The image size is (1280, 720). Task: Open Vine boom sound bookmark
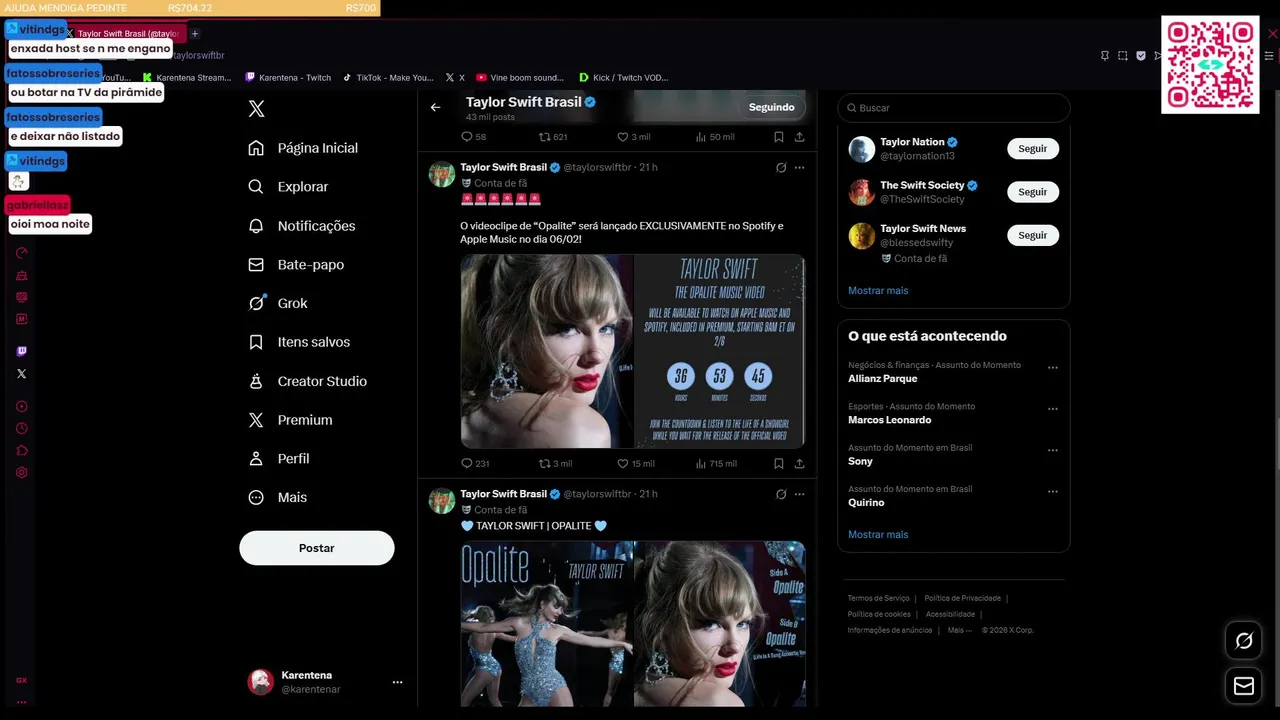point(520,77)
